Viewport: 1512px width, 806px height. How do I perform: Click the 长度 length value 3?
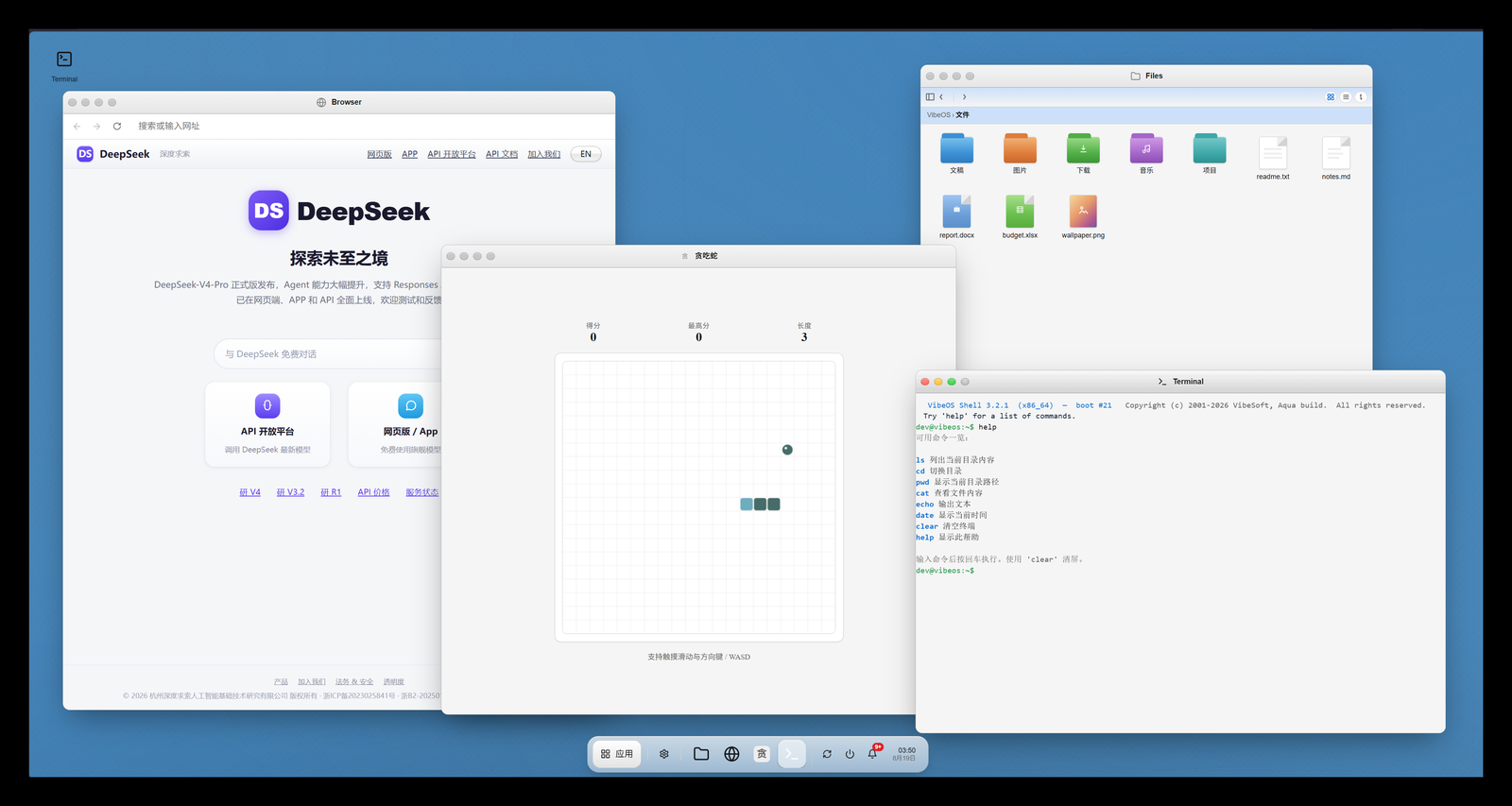coord(804,337)
